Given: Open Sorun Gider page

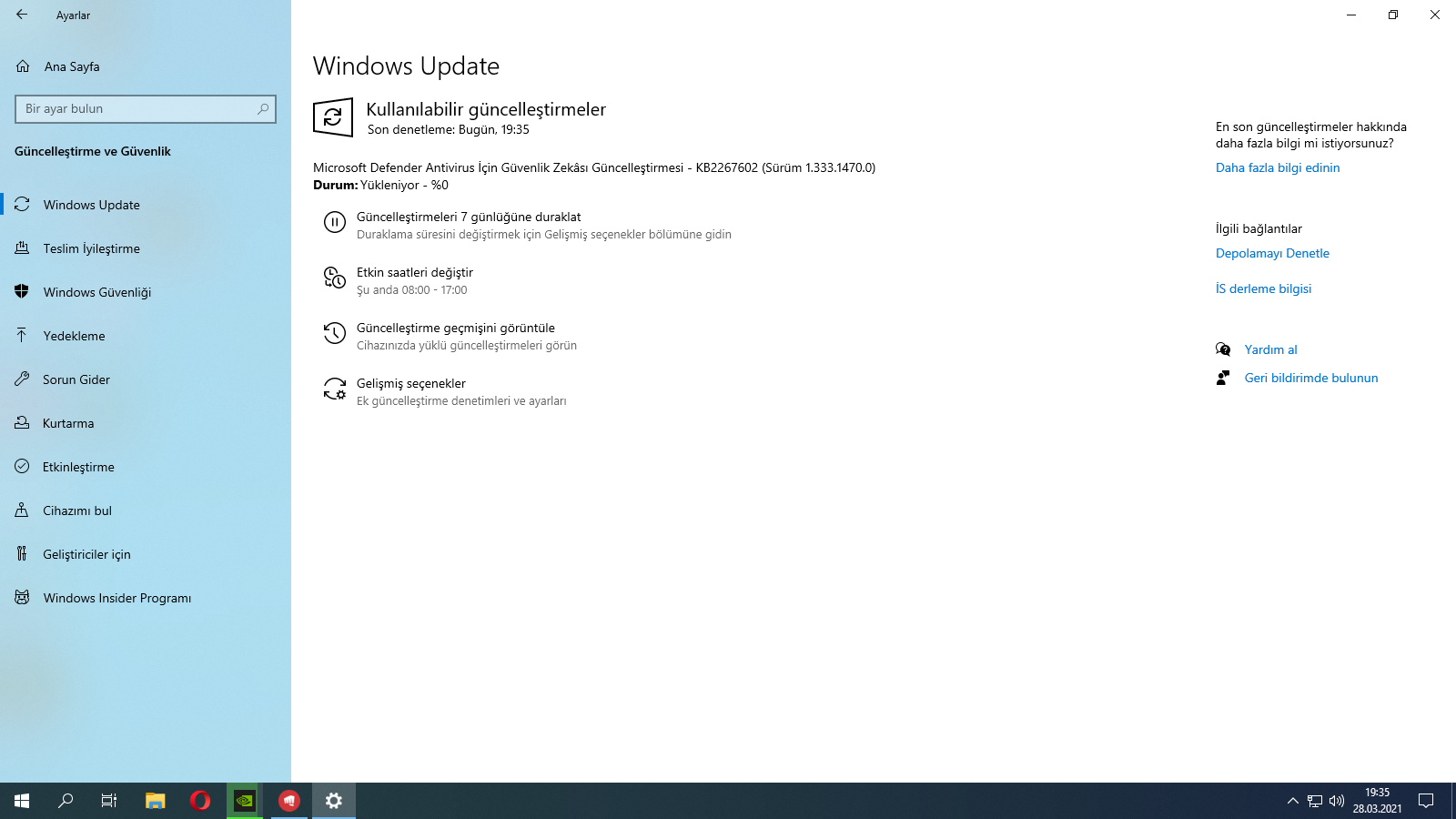Looking at the screenshot, I should (x=146, y=379).
